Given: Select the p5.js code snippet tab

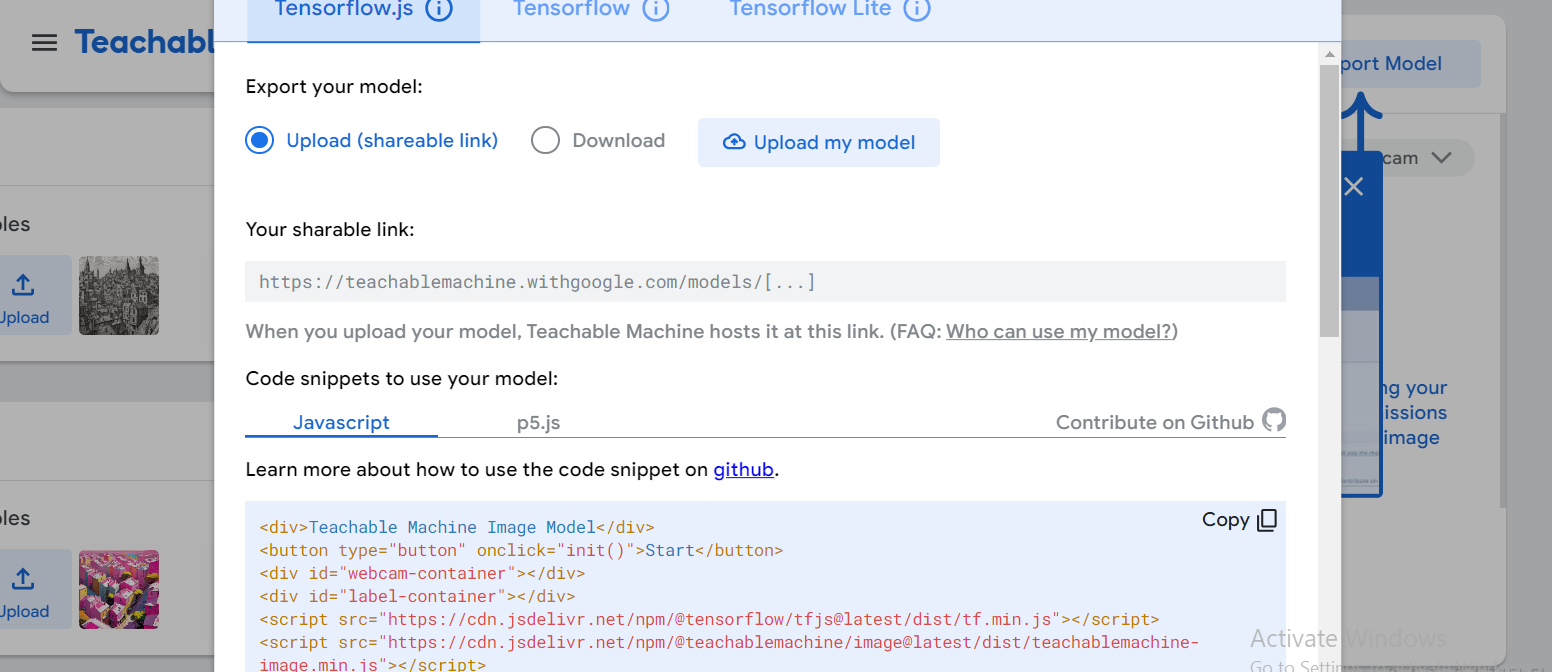Looking at the screenshot, I should pos(538,422).
